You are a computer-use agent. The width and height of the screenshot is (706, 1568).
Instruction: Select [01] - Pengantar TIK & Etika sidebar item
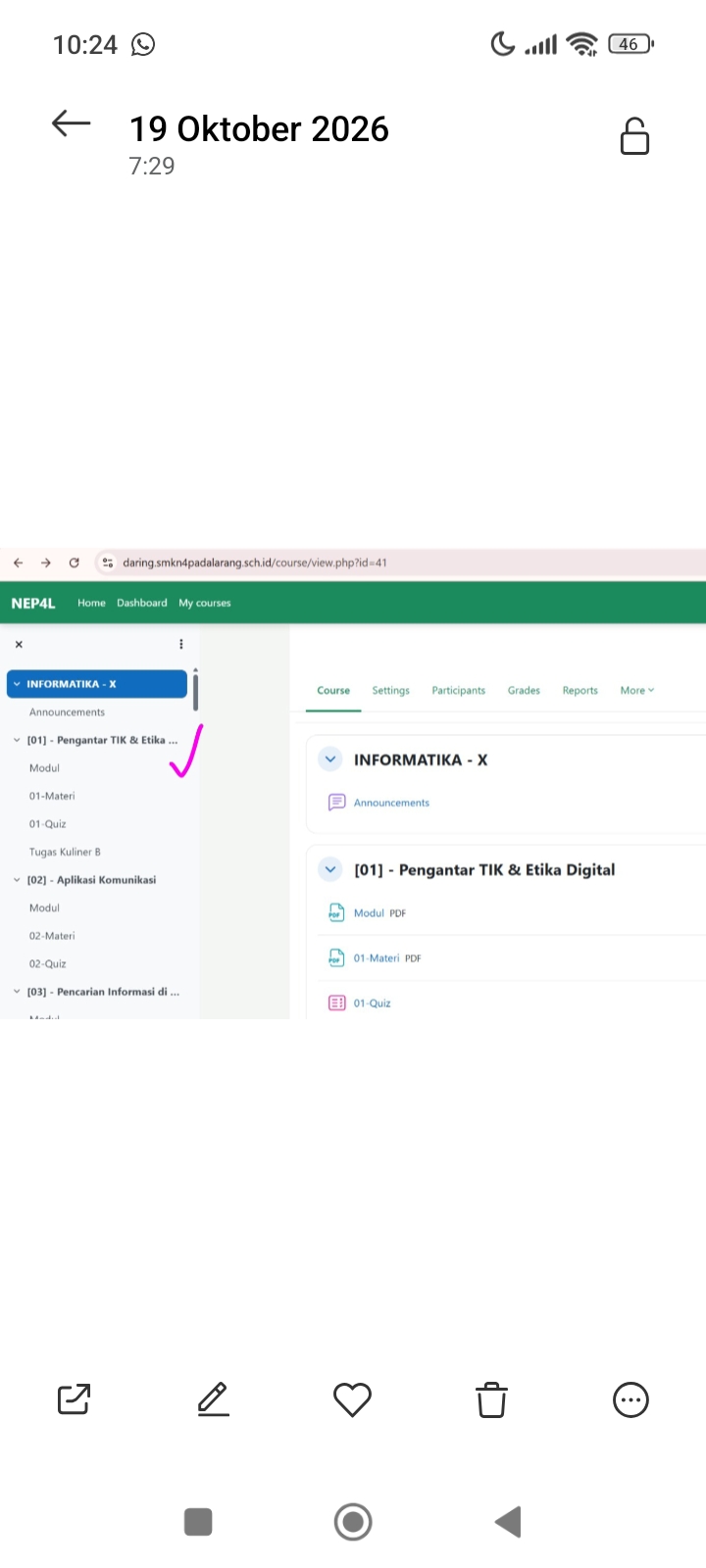[103, 740]
